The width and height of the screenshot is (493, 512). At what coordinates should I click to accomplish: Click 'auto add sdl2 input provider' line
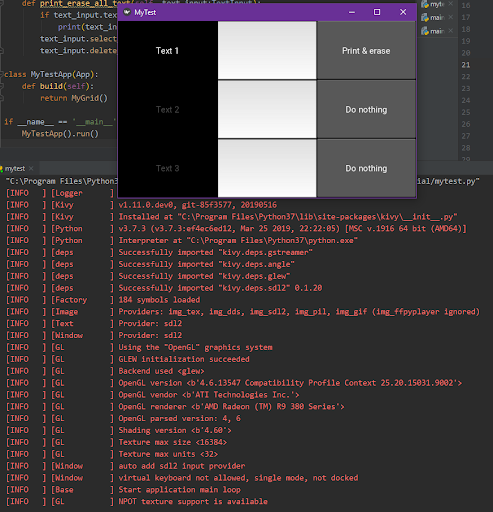[126, 466]
